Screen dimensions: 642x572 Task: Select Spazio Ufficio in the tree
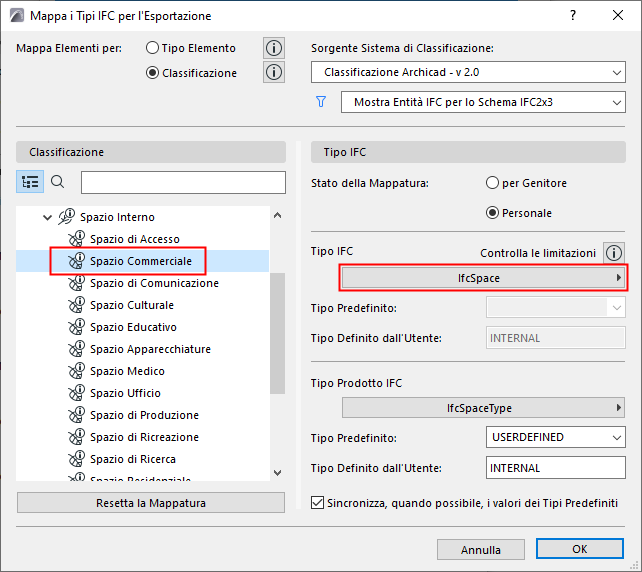(125, 393)
